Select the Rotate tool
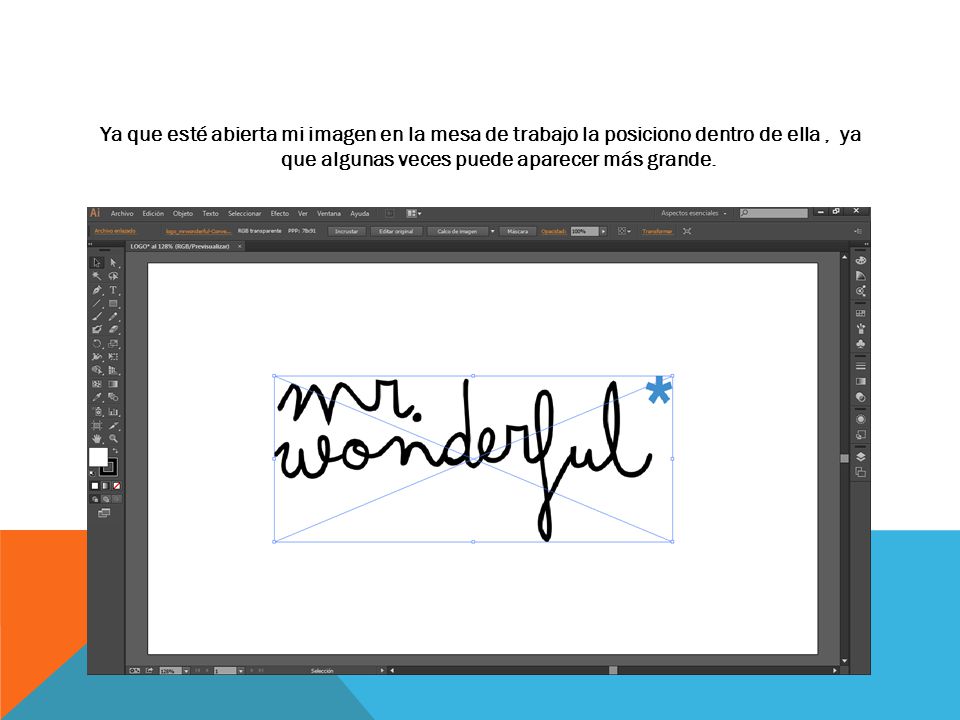The height and width of the screenshot is (720, 960). 97,343
